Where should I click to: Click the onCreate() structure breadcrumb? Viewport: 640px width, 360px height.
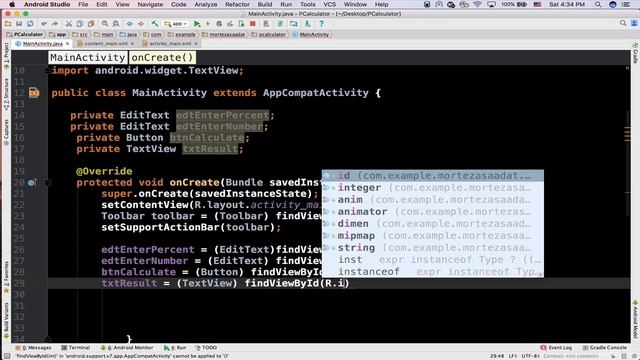162,58
